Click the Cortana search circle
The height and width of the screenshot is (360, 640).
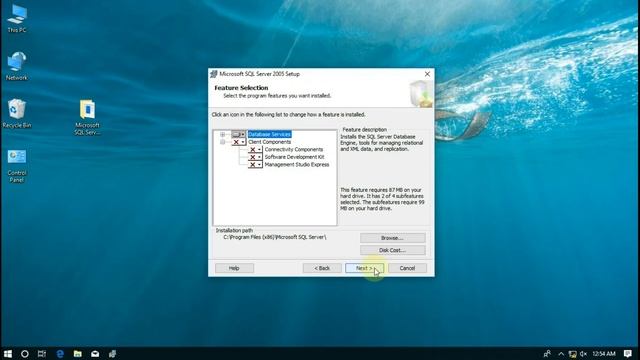pos(24,354)
